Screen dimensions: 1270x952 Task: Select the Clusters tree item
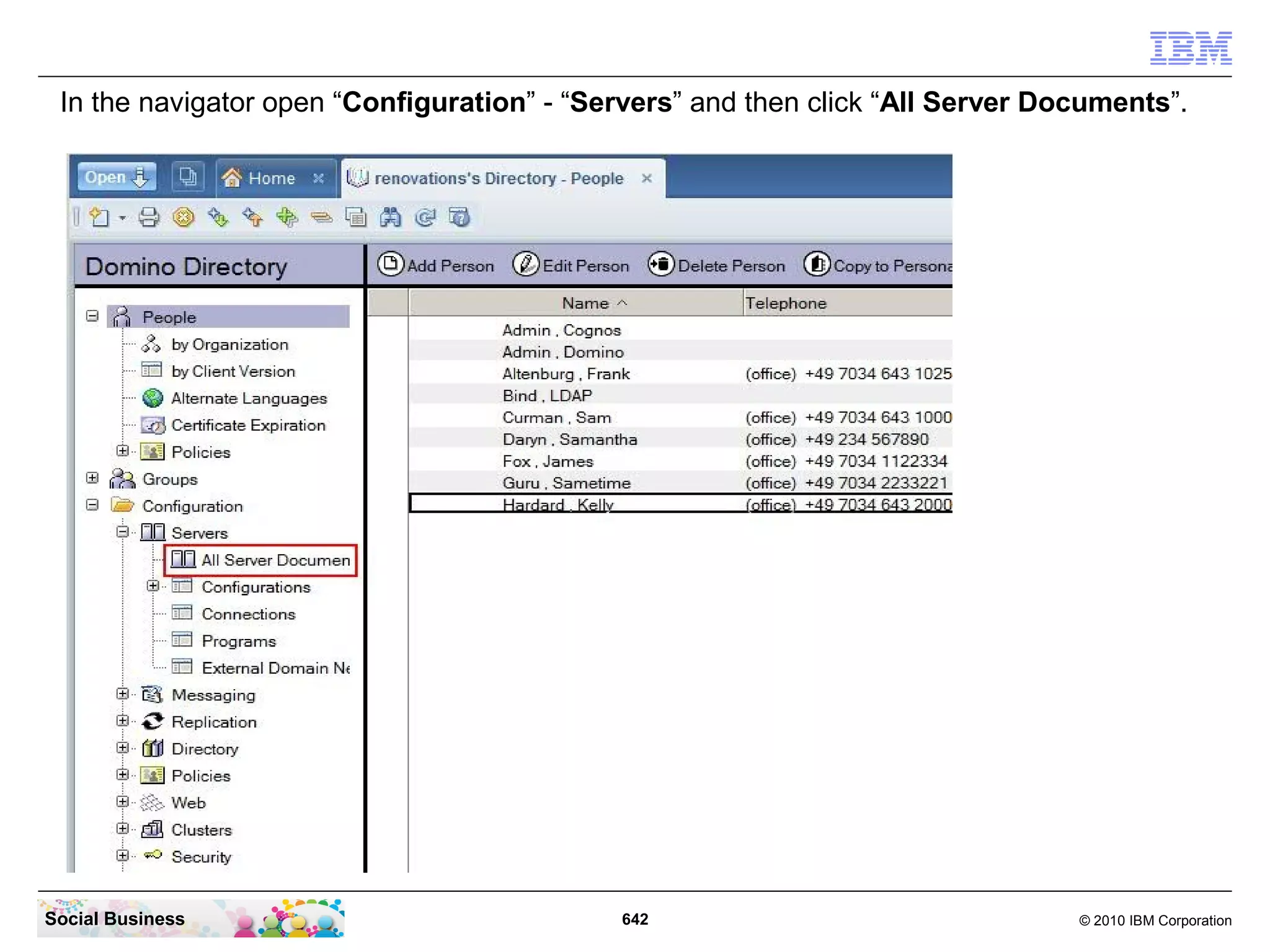point(202,830)
